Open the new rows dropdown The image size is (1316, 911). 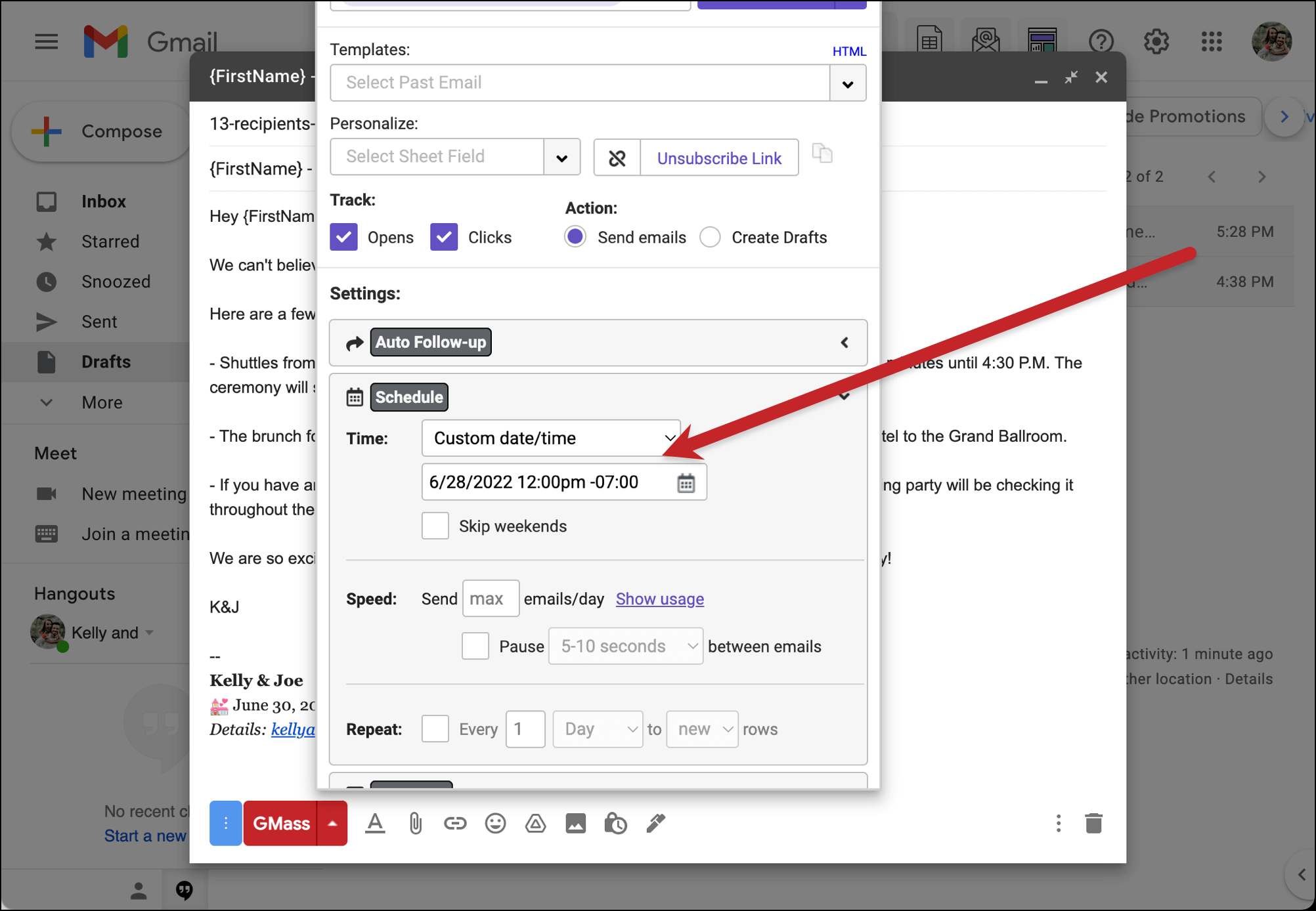click(702, 729)
